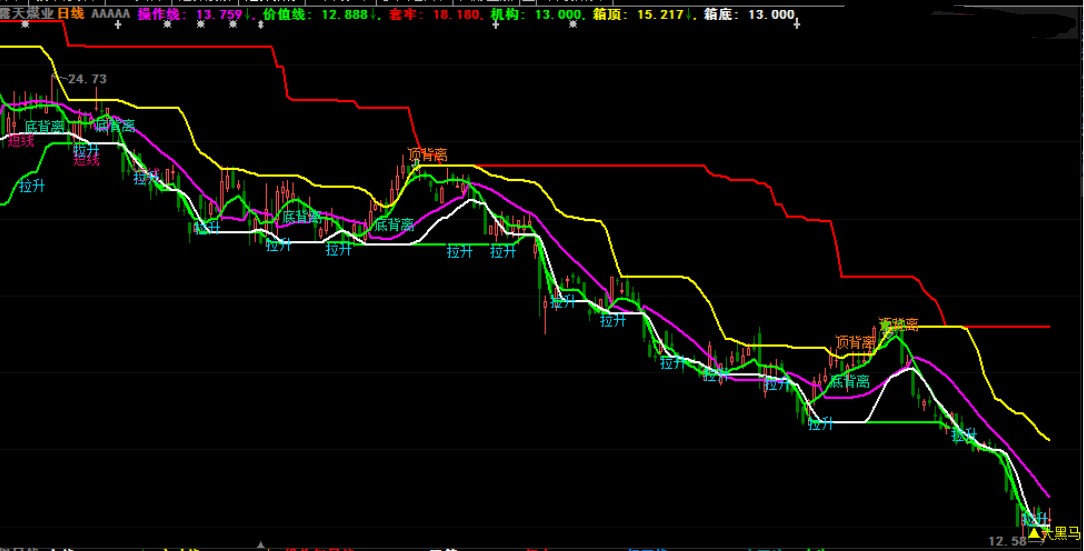
Task: Click the AAAAA rating indicator in header
Action: point(110,15)
